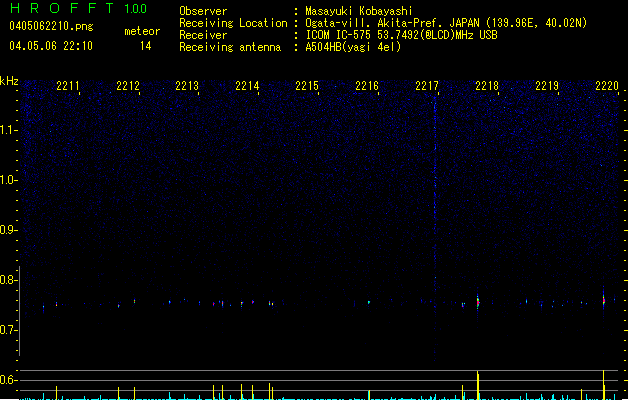Click the Receiver label

tap(203, 35)
